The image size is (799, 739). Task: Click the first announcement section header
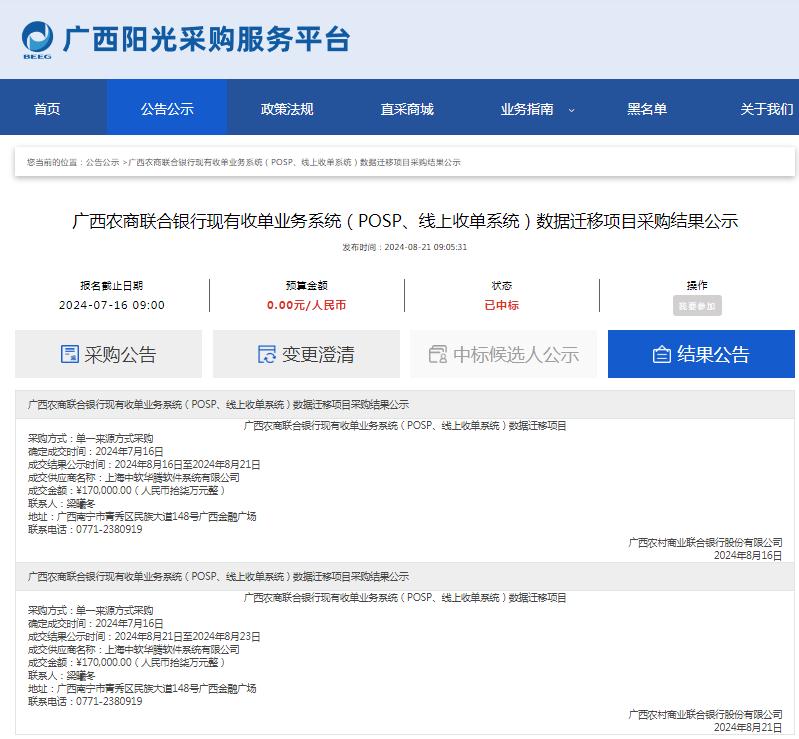tap(405, 405)
